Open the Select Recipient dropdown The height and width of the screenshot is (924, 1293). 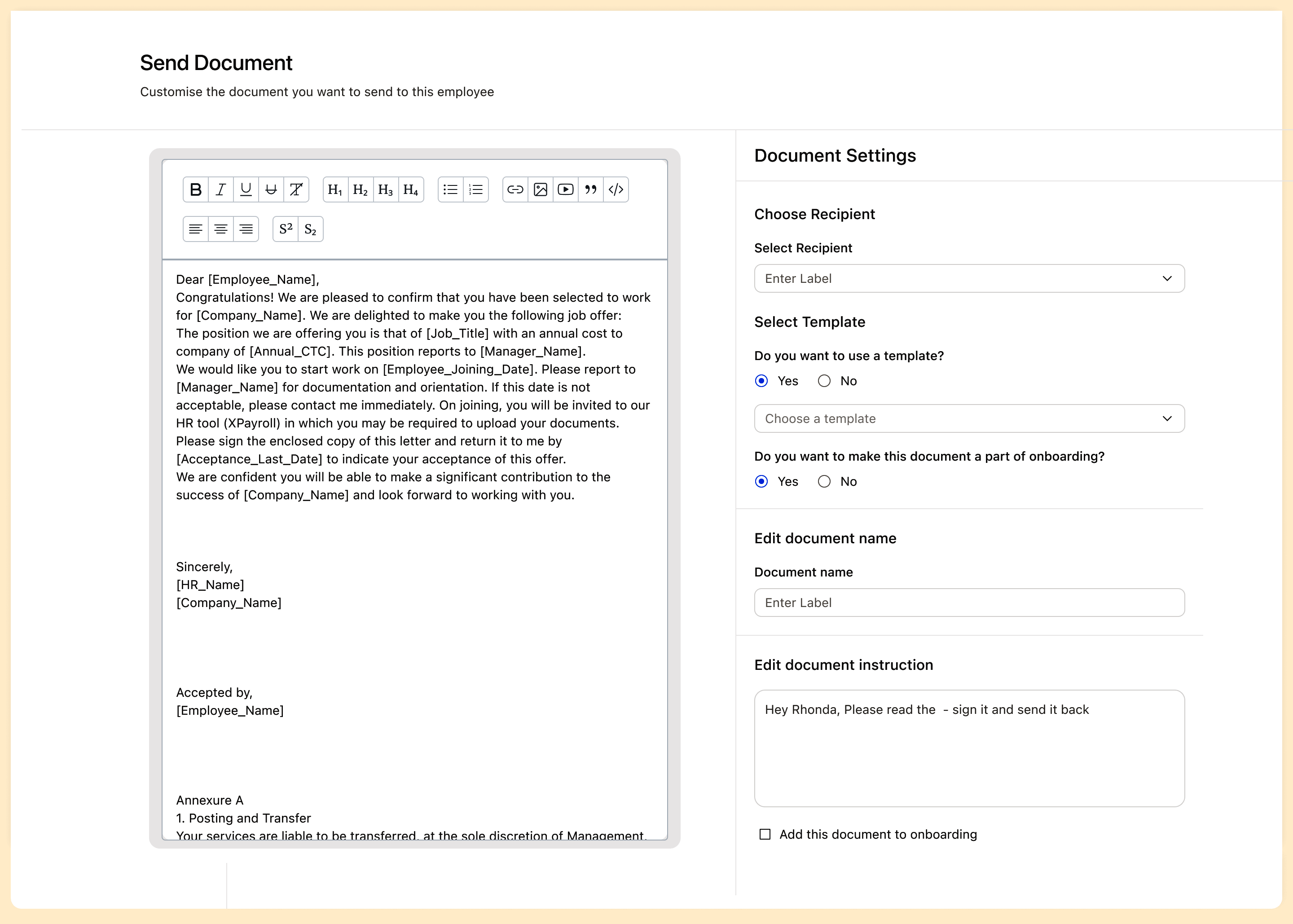[x=969, y=279]
